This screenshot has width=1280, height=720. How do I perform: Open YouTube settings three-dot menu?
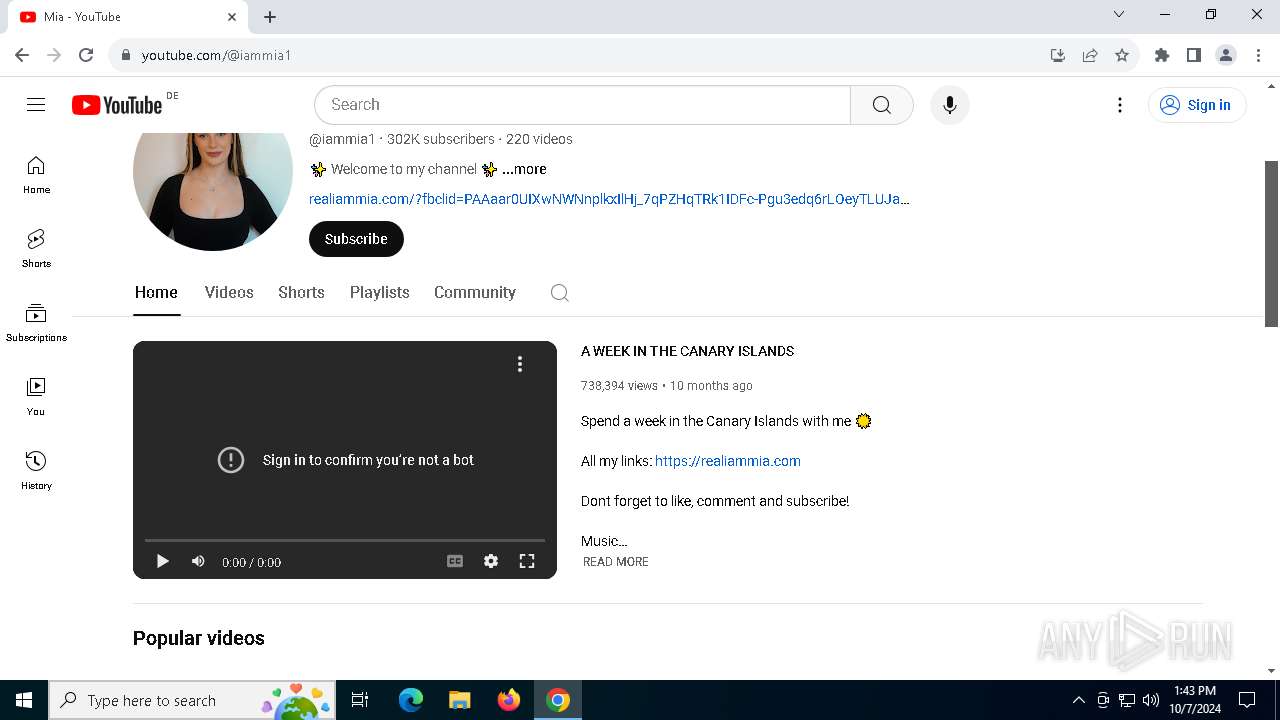(x=1120, y=105)
